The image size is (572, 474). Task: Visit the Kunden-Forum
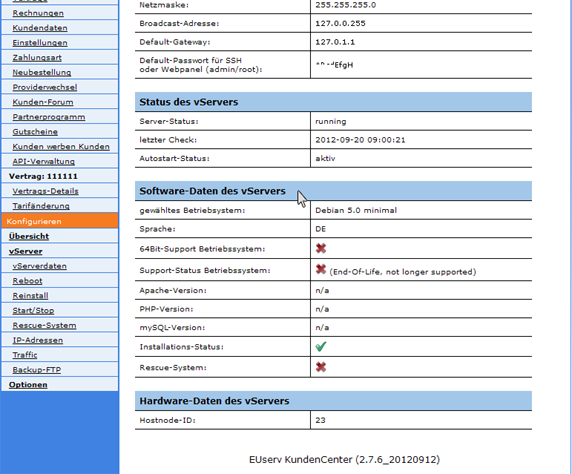coord(43,102)
